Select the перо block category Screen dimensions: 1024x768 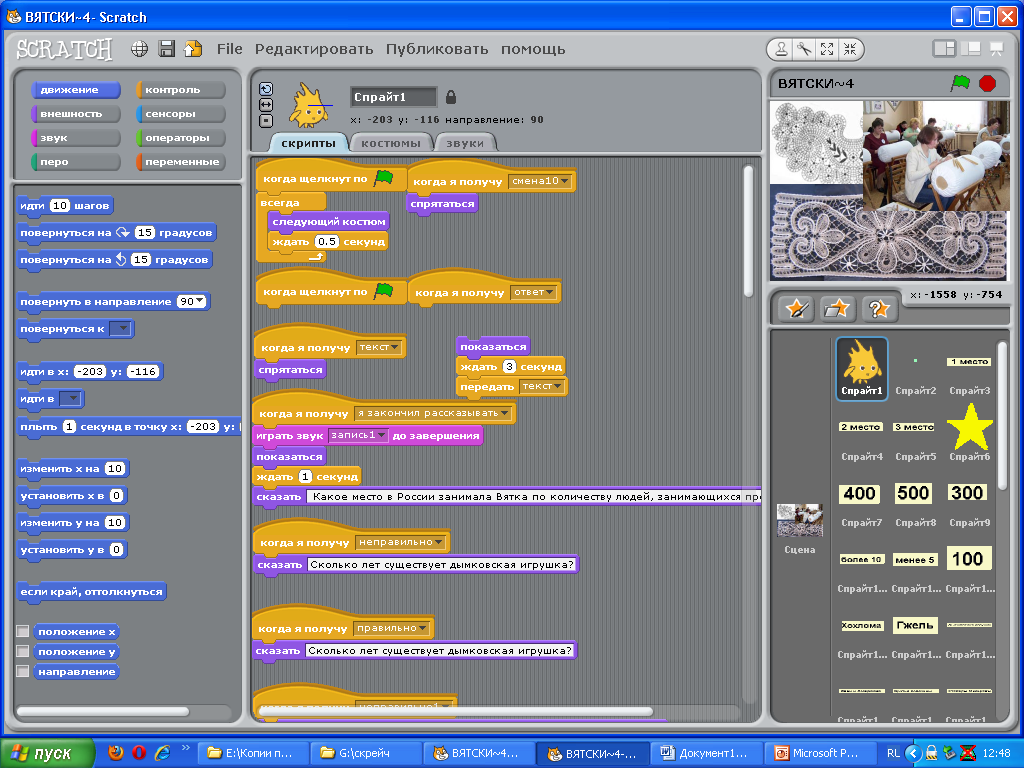pyautogui.click(x=76, y=162)
